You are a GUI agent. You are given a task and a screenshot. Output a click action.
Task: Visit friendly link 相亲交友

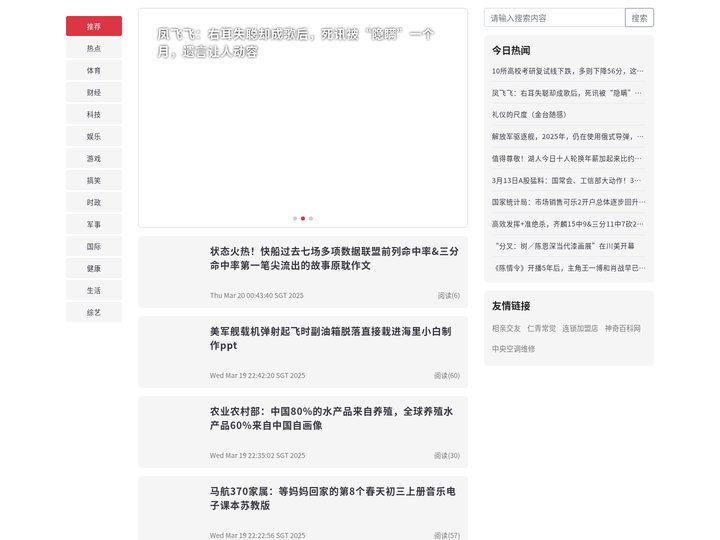[506, 328]
